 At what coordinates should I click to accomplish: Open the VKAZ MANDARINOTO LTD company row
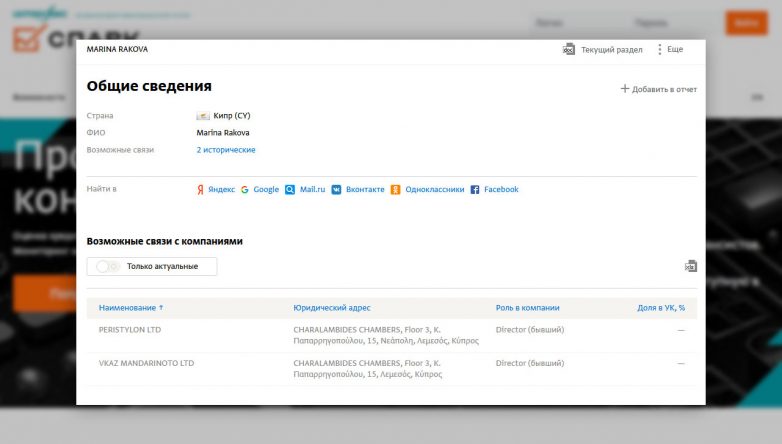click(146, 363)
